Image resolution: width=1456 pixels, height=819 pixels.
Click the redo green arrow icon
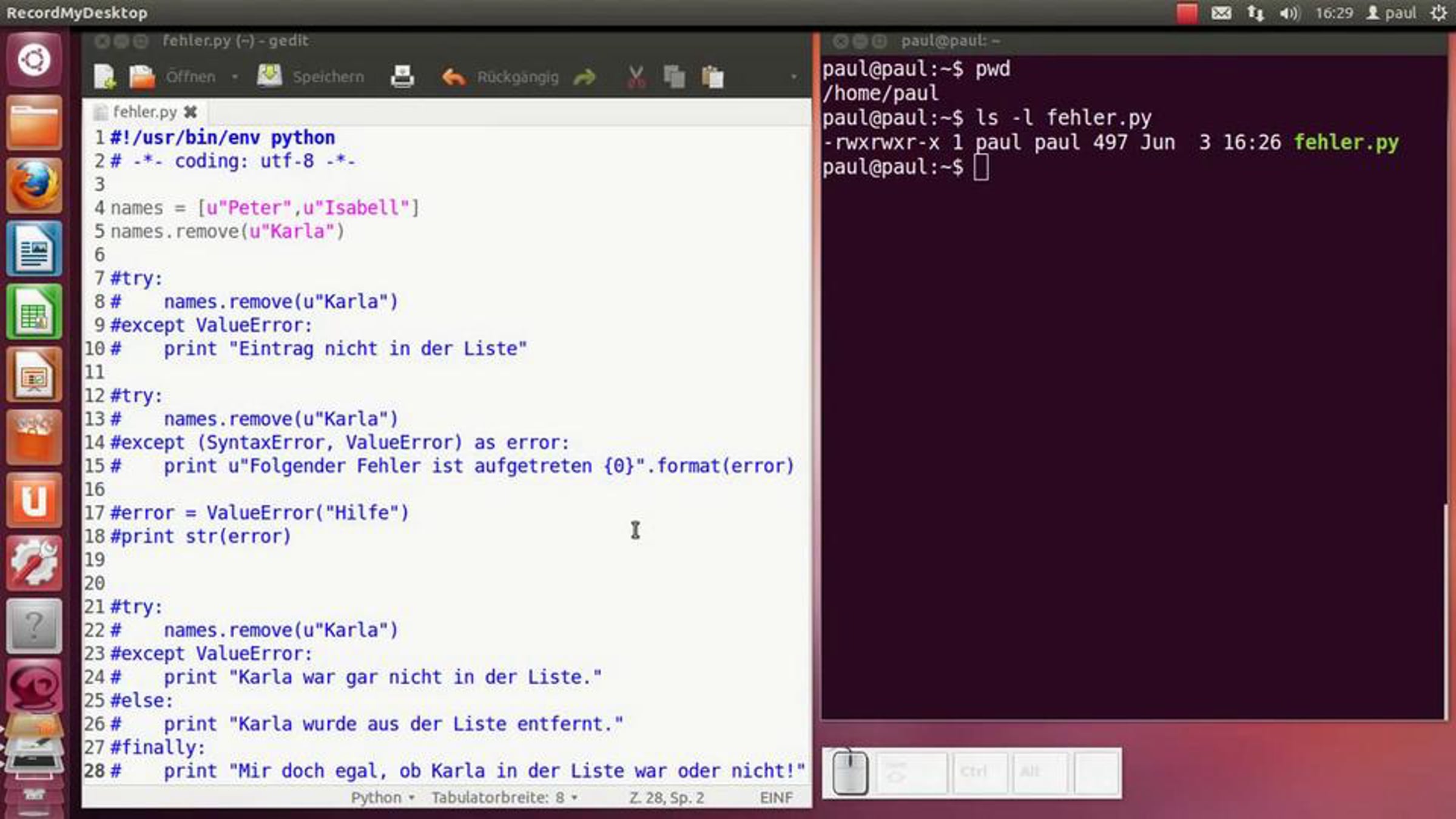pyautogui.click(x=585, y=77)
